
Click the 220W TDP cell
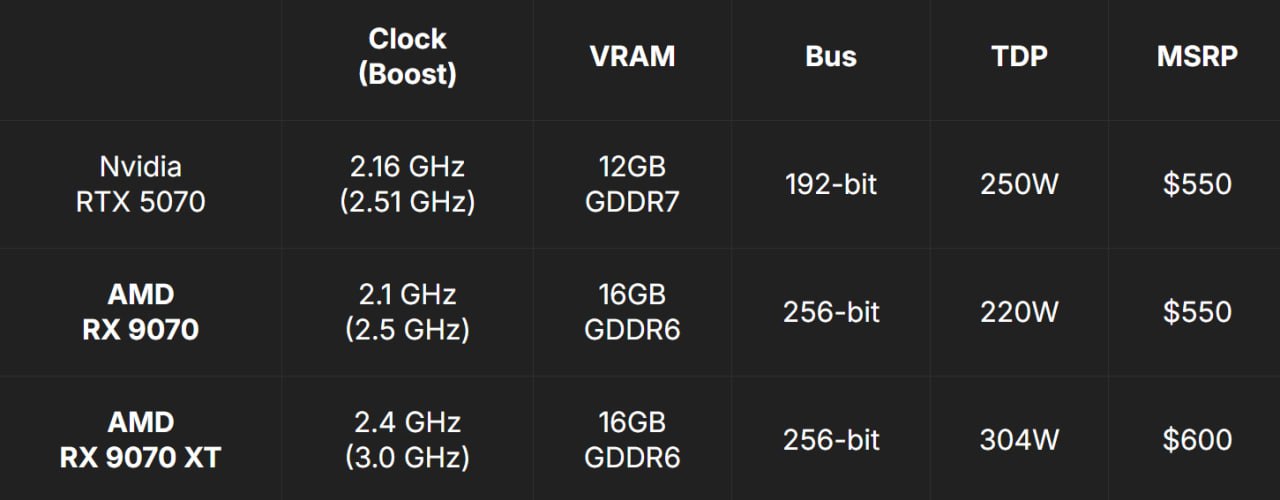(x=1019, y=312)
